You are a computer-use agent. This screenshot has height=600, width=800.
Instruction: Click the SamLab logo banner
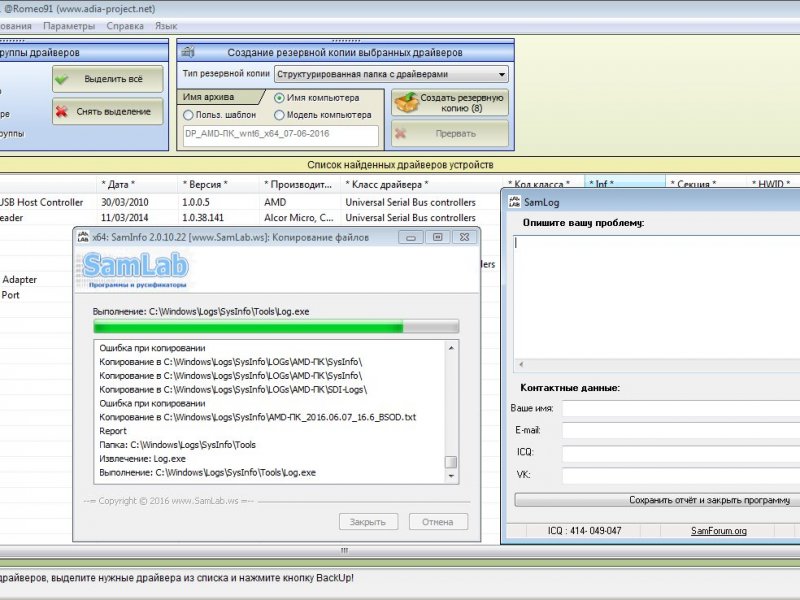(136, 270)
